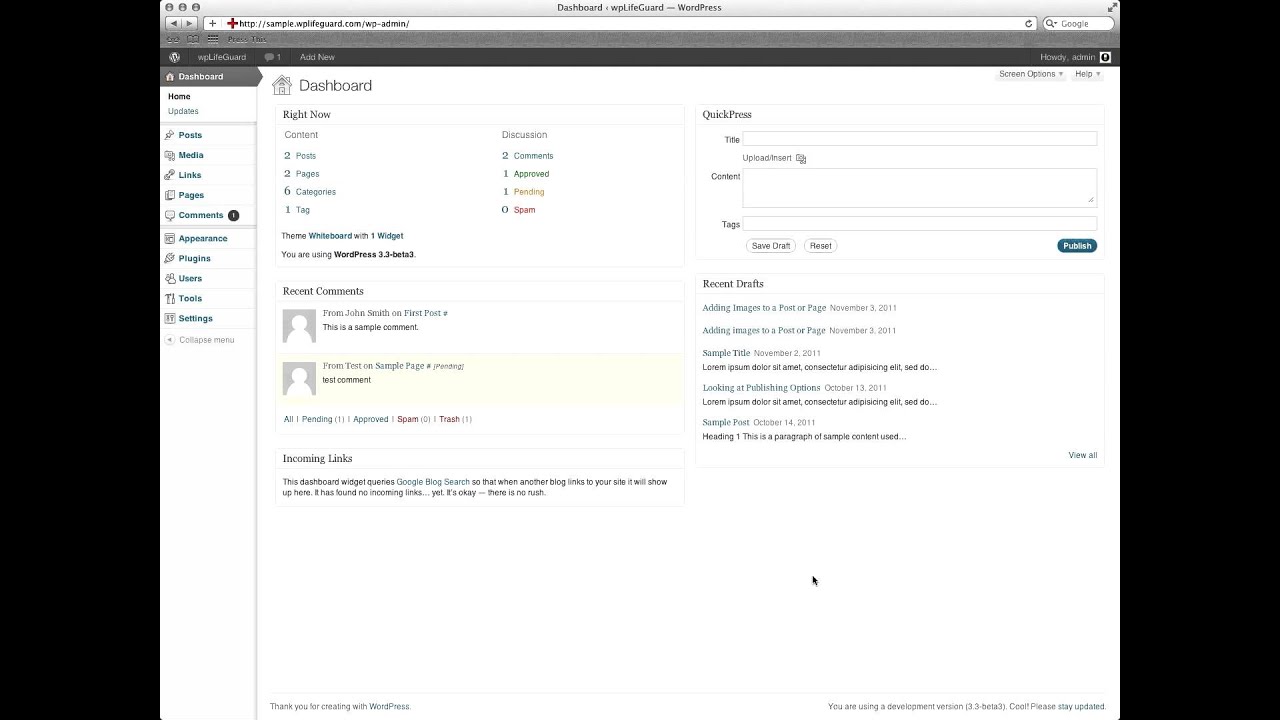Collapse the Right Now widget header
Screen dimensions: 1280x720
point(480,114)
